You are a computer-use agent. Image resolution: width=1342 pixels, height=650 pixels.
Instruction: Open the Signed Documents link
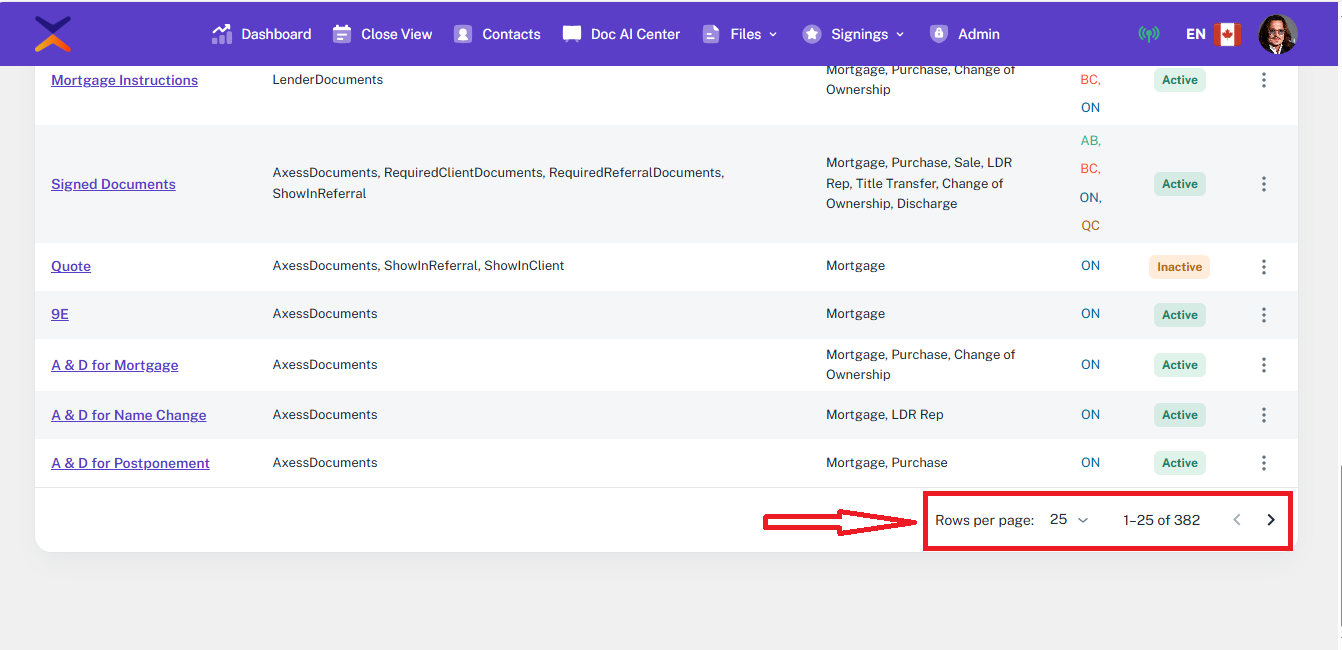[x=113, y=184]
